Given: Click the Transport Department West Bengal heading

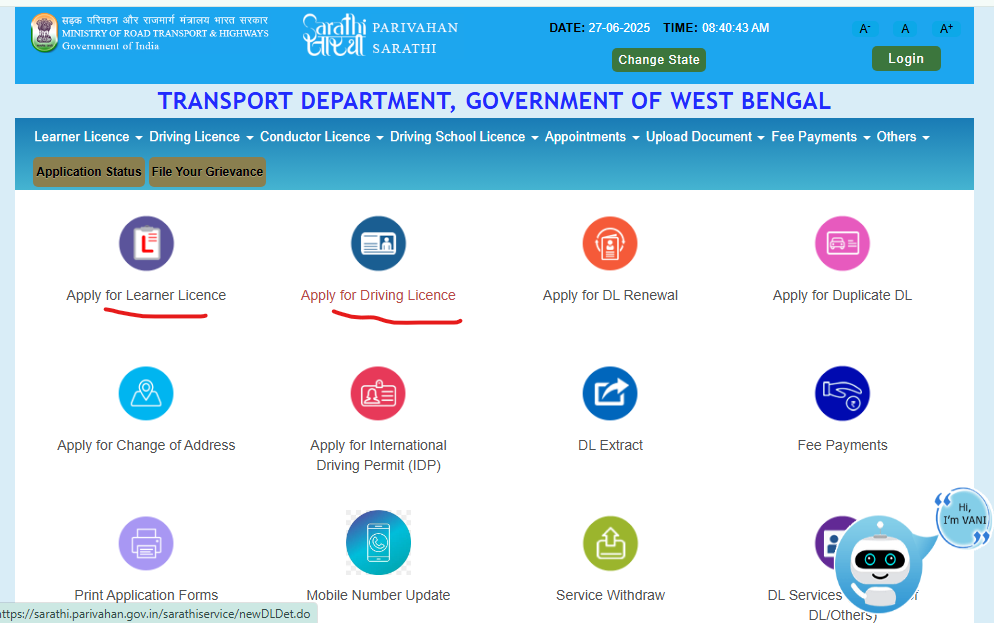Looking at the screenshot, I should (x=494, y=101).
